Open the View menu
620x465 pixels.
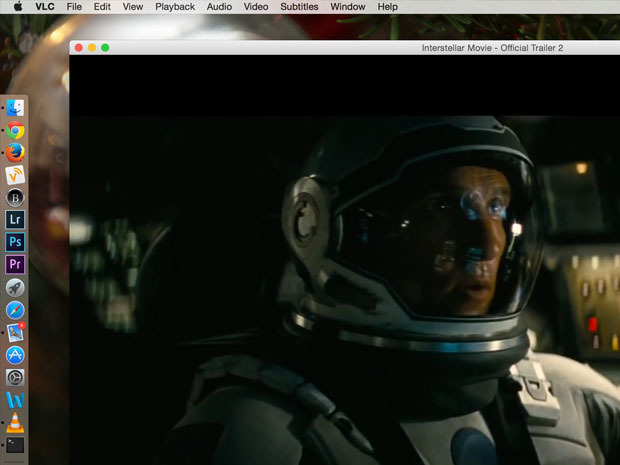point(132,7)
